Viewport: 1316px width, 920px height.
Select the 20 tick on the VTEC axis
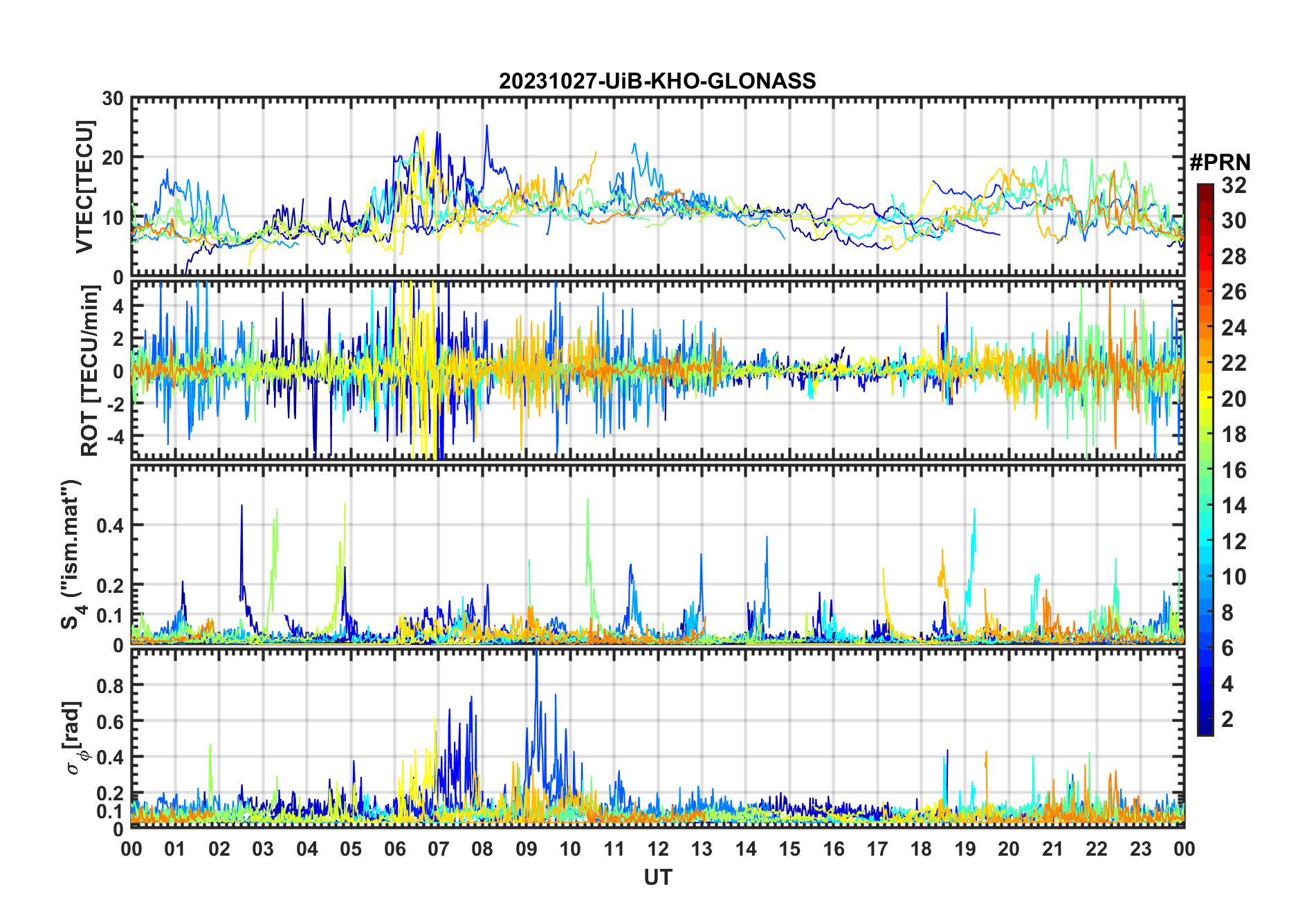pos(113,158)
